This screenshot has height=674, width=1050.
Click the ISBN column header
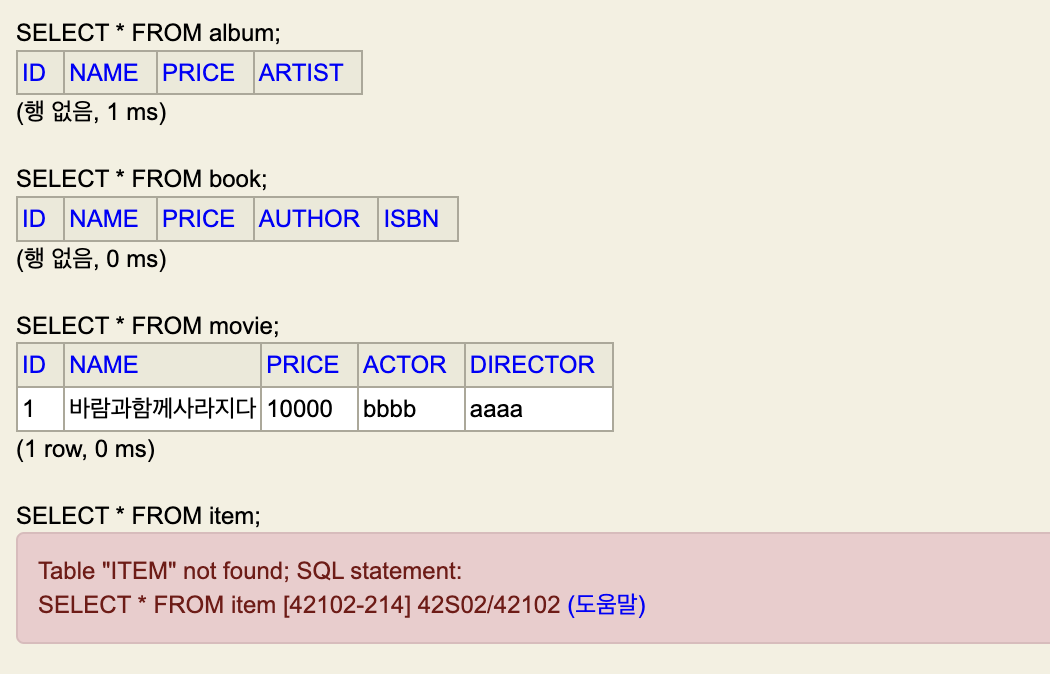[411, 219]
